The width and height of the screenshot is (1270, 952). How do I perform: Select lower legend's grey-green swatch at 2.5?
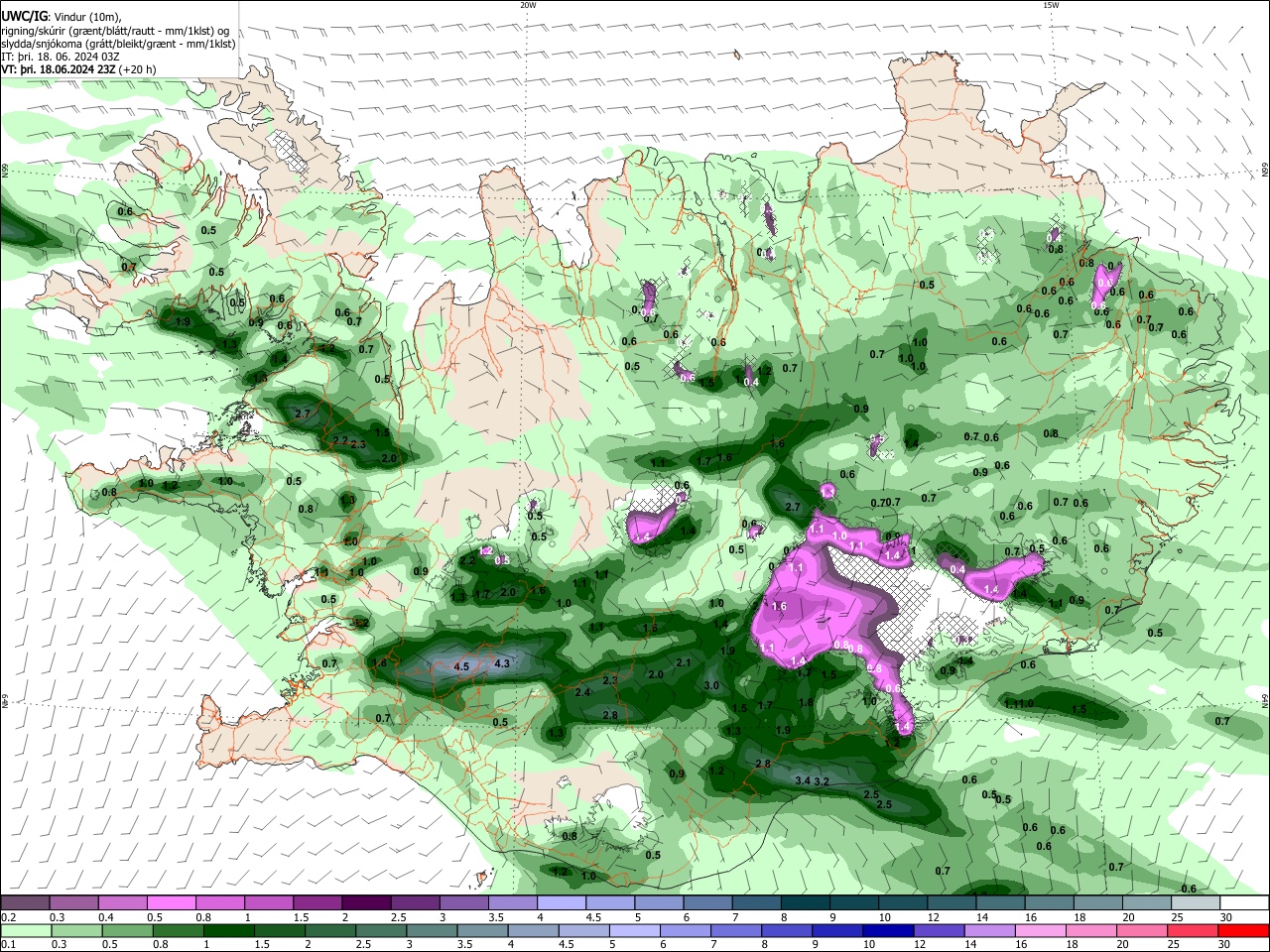coord(381,930)
